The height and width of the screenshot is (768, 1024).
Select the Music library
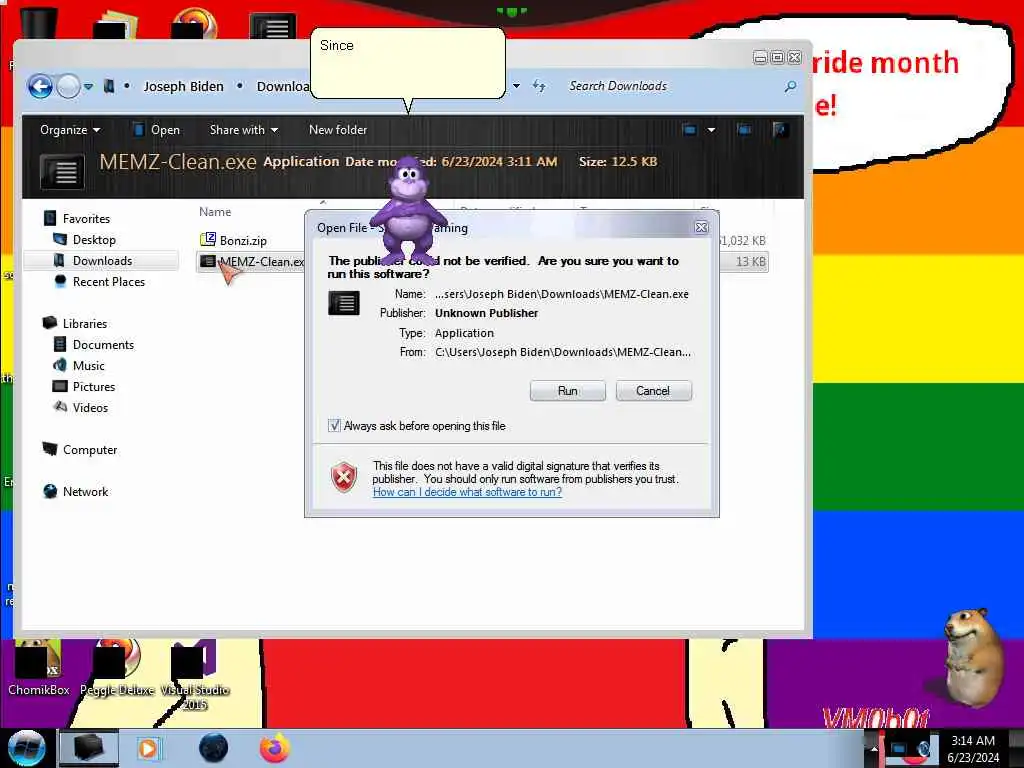[78, 365]
